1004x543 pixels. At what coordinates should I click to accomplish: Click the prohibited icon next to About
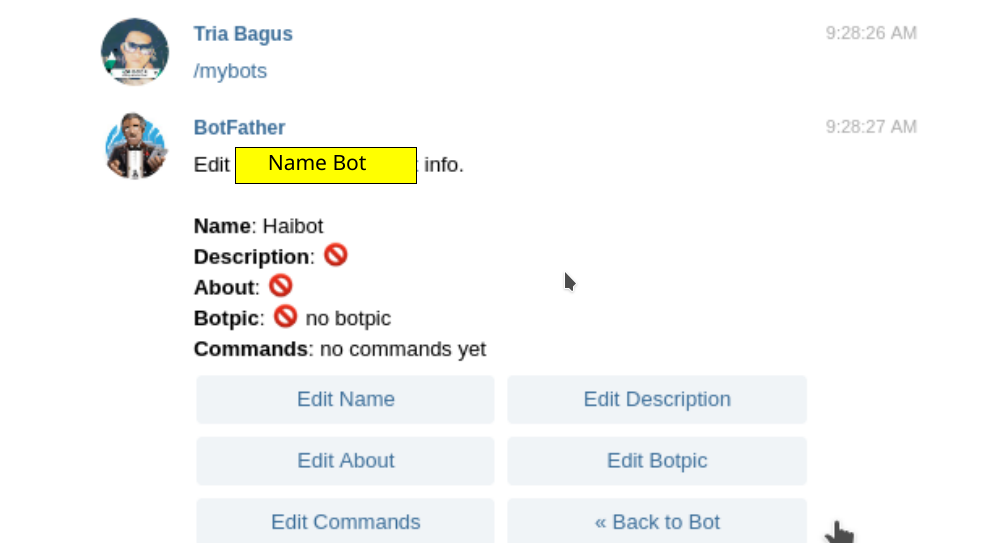(281, 287)
